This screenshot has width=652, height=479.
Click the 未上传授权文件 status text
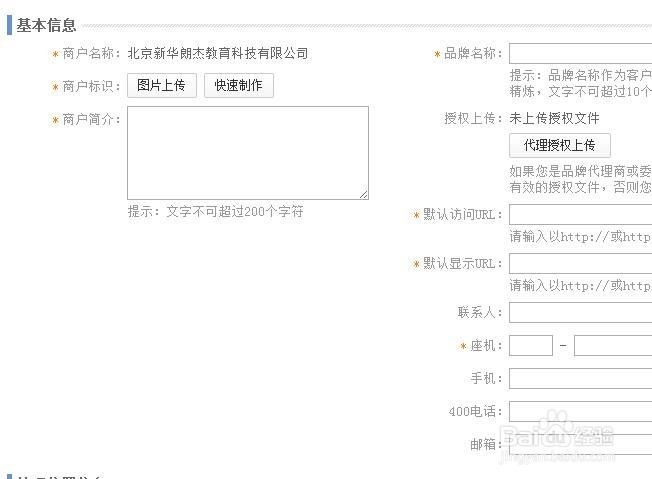554,119
